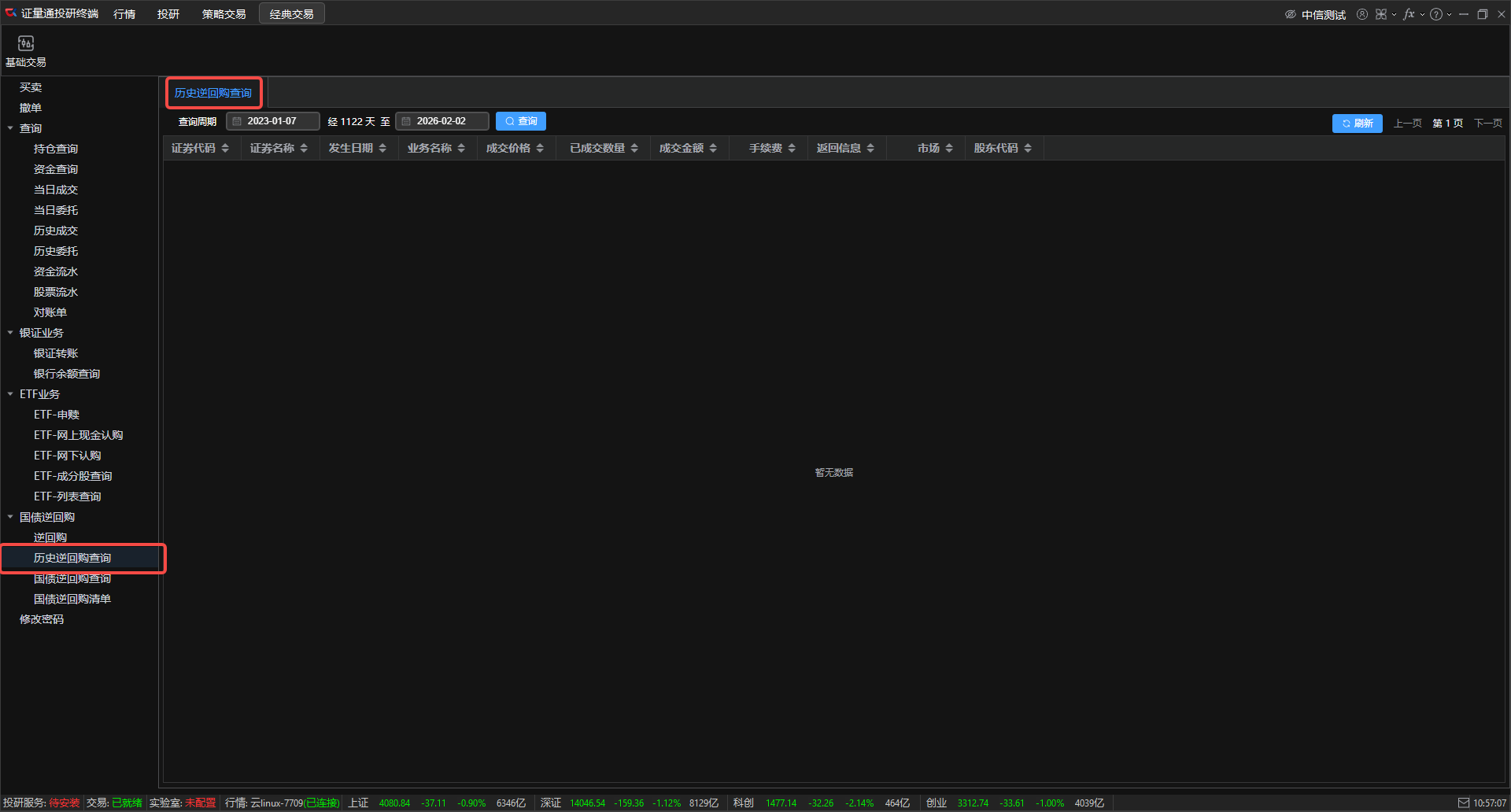Screen dimensions: 1511x812
Task: Sort by 证券代码 column arrows
Action: [x=225, y=148]
